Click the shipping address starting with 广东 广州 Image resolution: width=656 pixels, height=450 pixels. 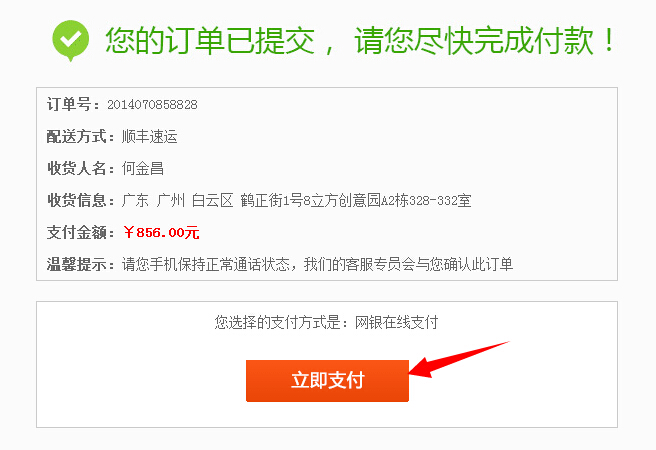297,201
